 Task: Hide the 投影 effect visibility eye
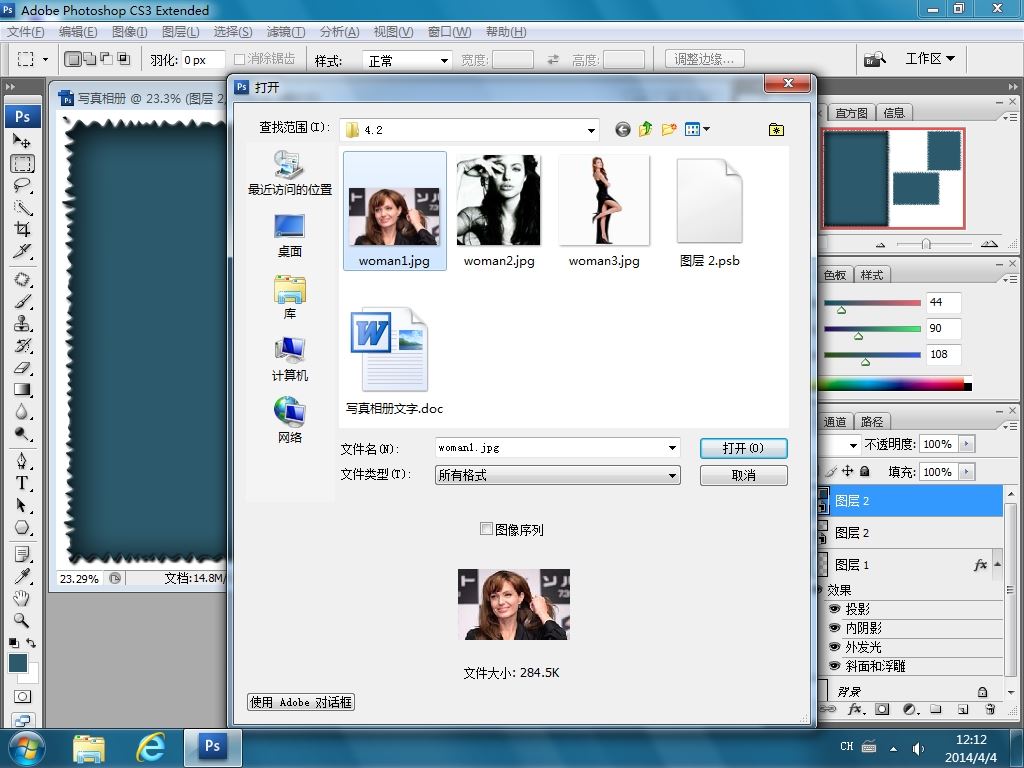[834, 608]
